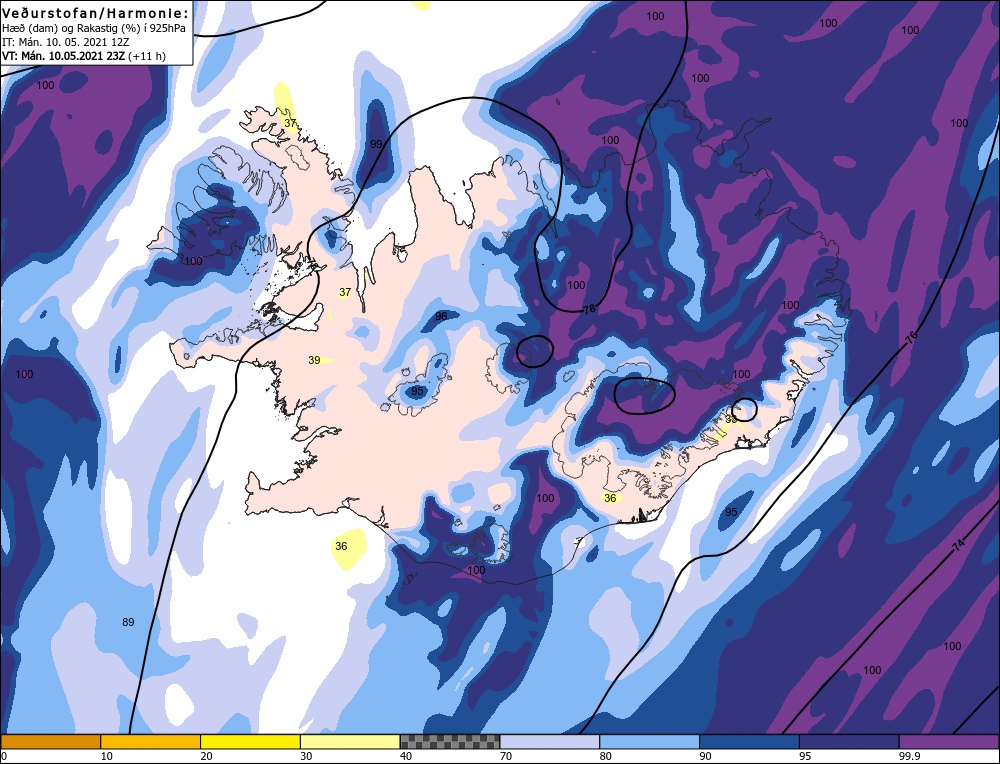Click the '74' height contour label

958,545
